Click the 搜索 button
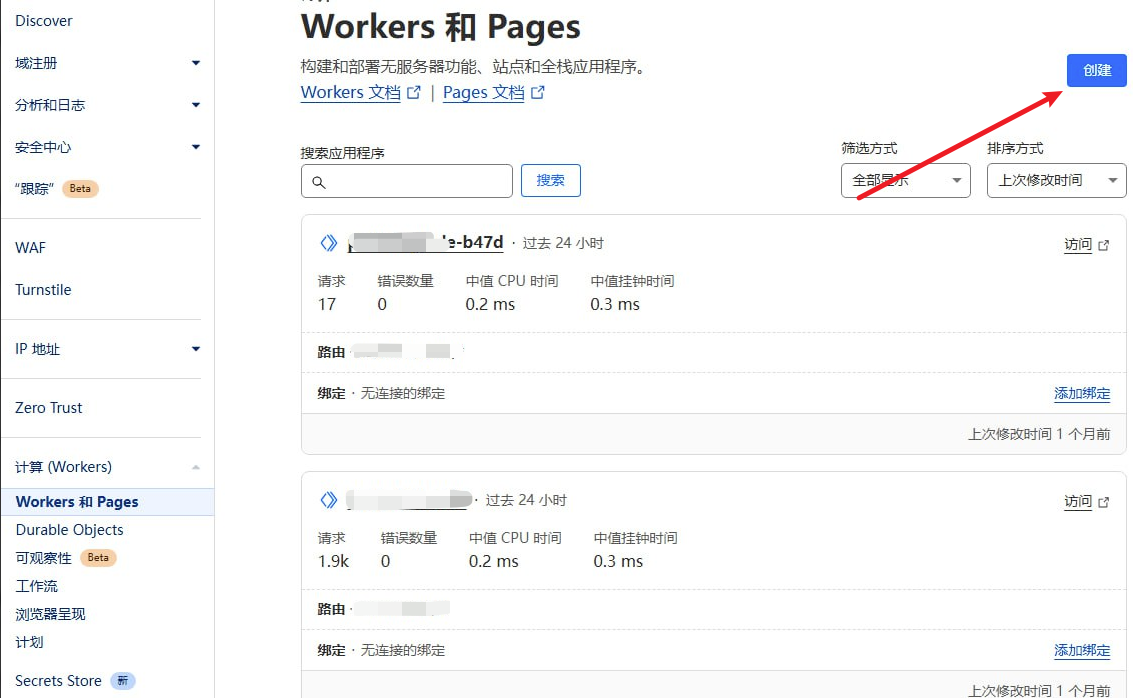The width and height of the screenshot is (1133, 698). tap(551, 181)
